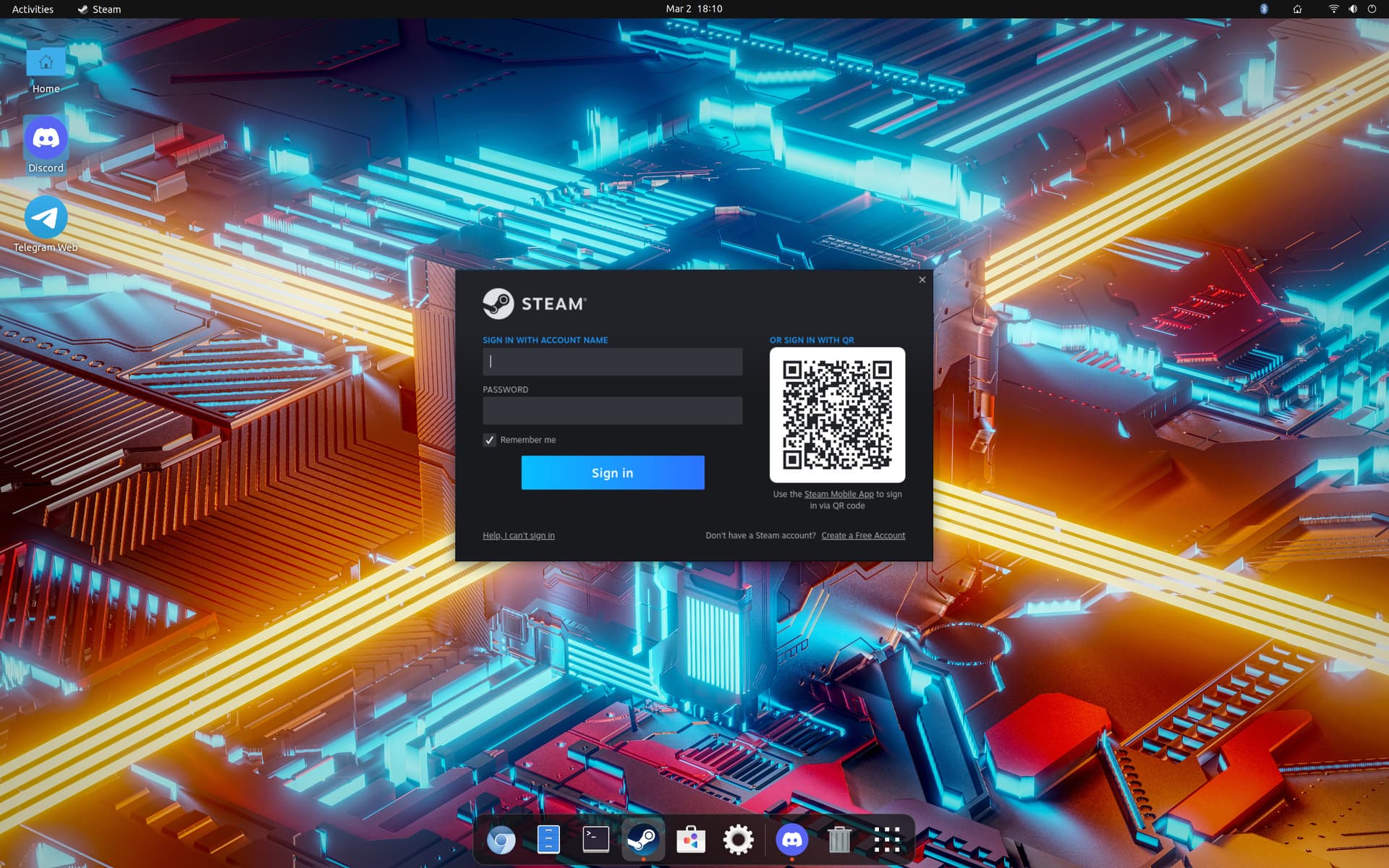This screenshot has height=868, width=1389.
Task: Open the clock and calendar menu
Action: tap(694, 9)
